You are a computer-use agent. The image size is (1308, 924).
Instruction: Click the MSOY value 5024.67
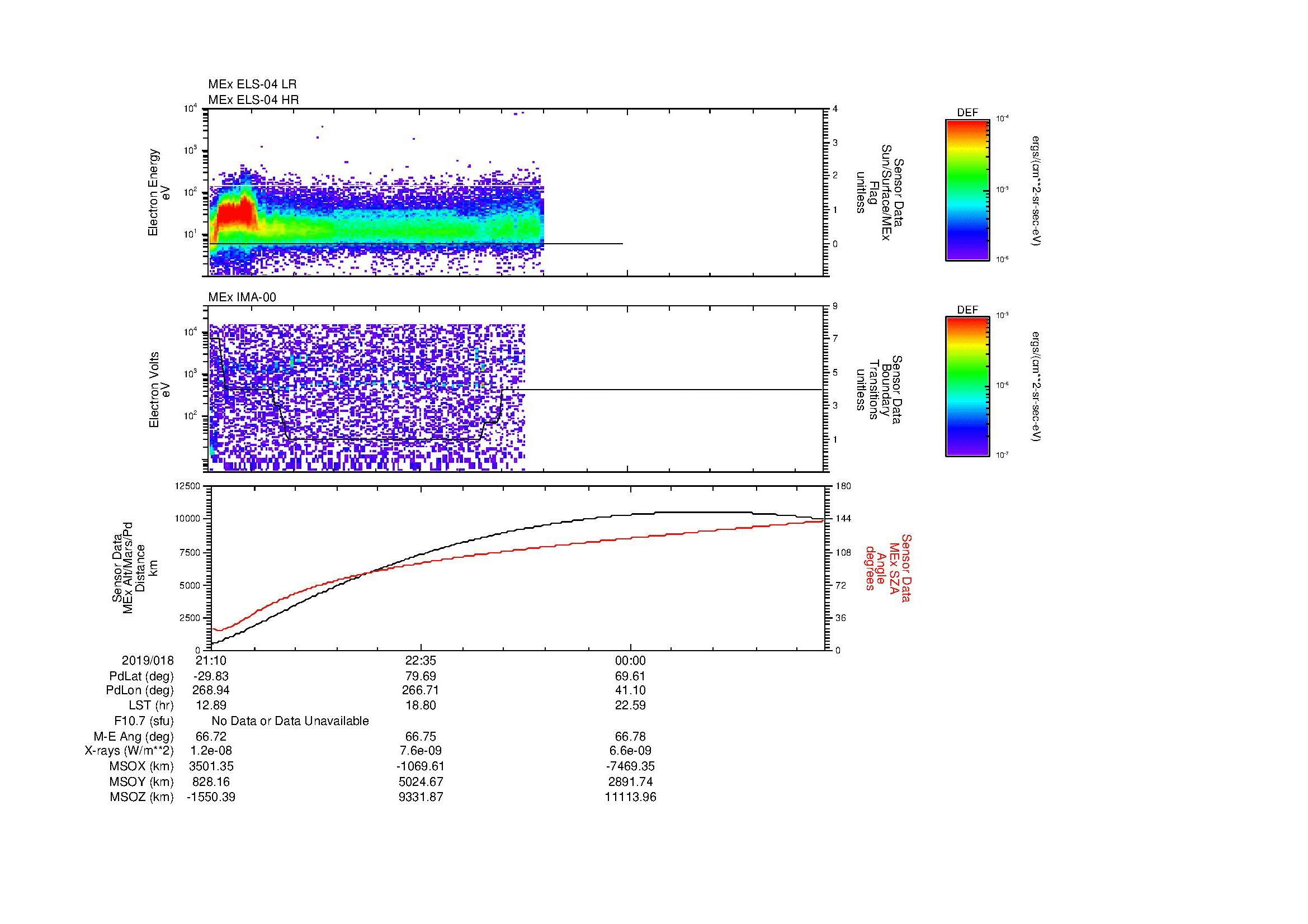pos(421,781)
